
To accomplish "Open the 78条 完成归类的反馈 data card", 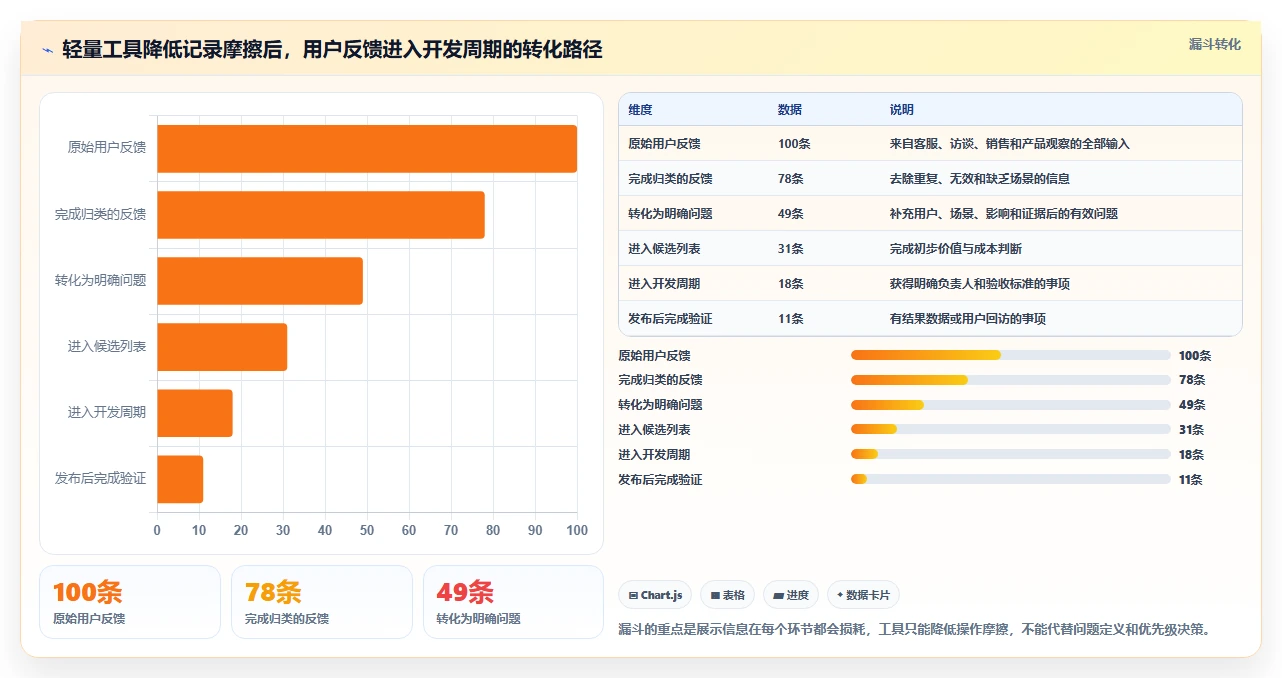I will click(322, 602).
